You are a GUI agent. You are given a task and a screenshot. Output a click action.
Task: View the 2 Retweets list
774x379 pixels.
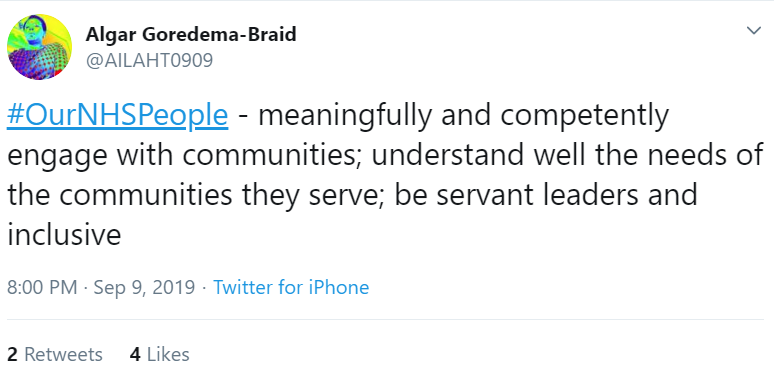[55, 354]
